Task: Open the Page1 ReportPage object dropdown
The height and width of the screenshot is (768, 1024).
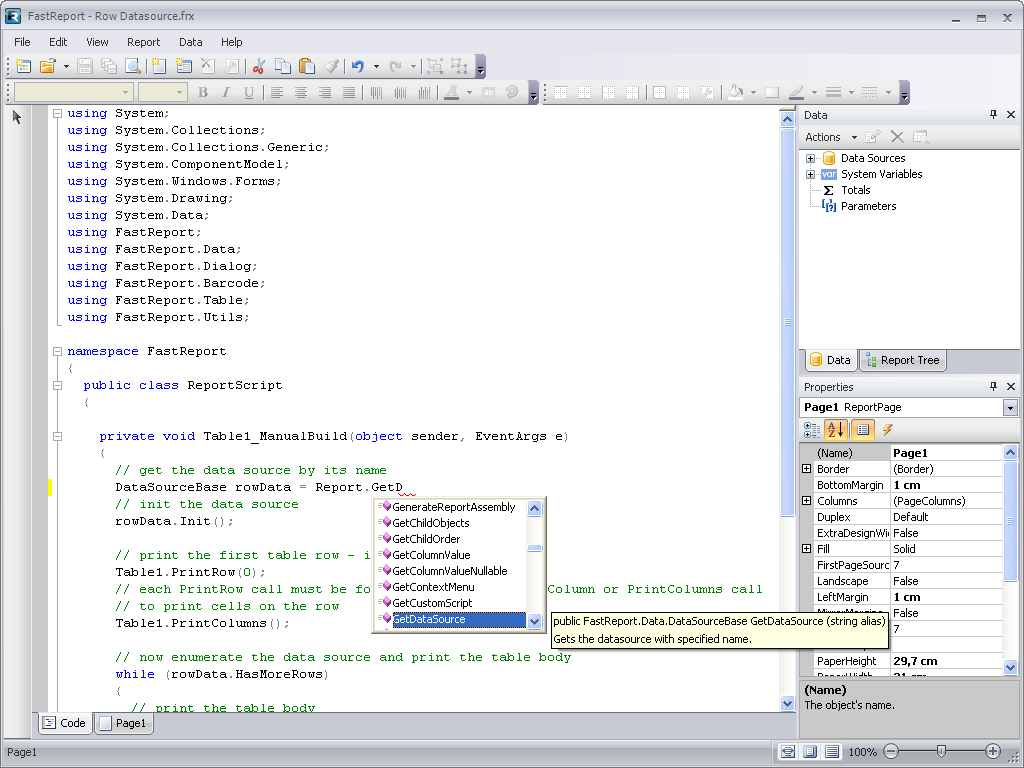Action: 1010,408
